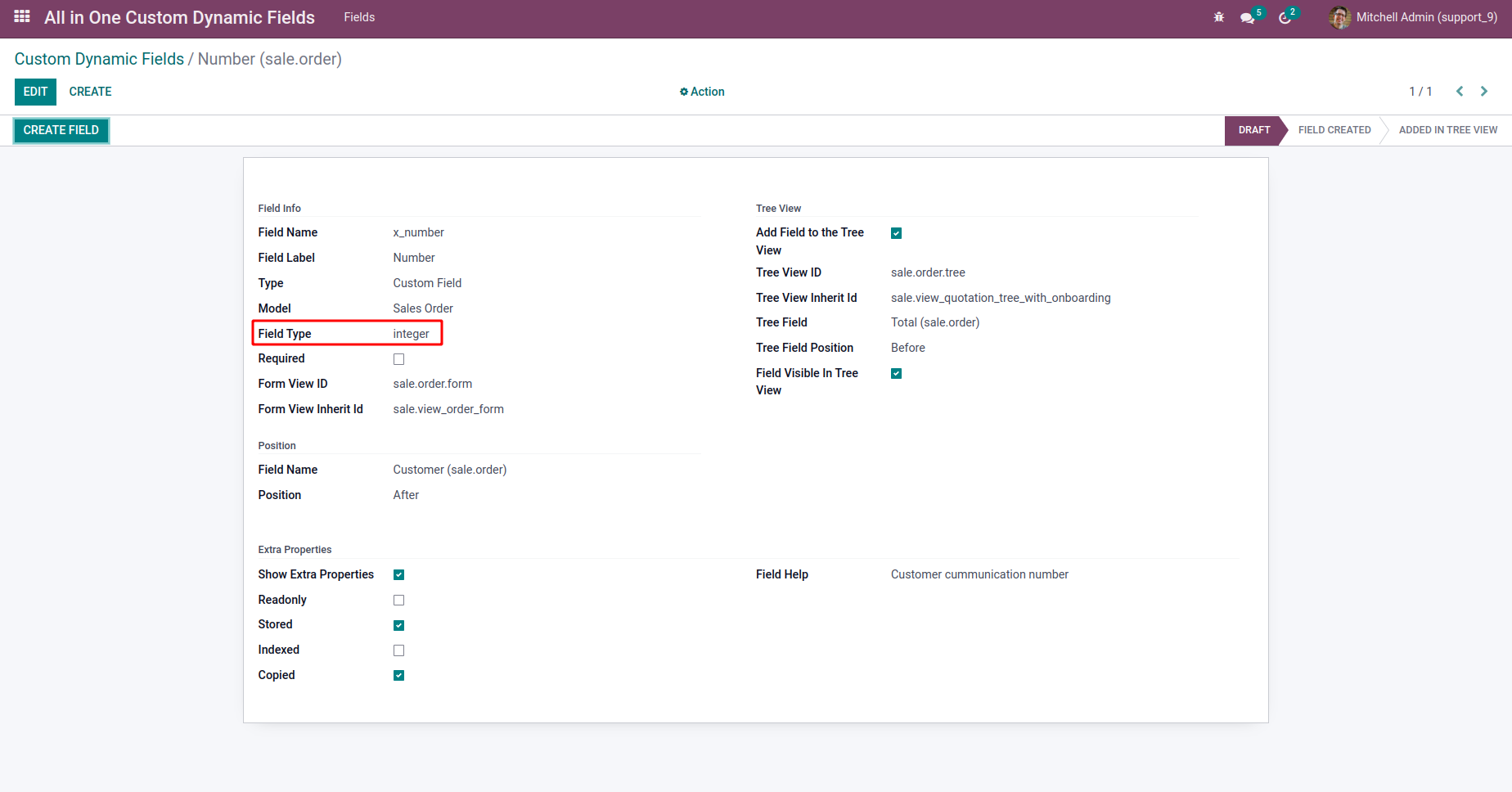Toggle the Required checkbox
1512x792 pixels.
[x=398, y=359]
